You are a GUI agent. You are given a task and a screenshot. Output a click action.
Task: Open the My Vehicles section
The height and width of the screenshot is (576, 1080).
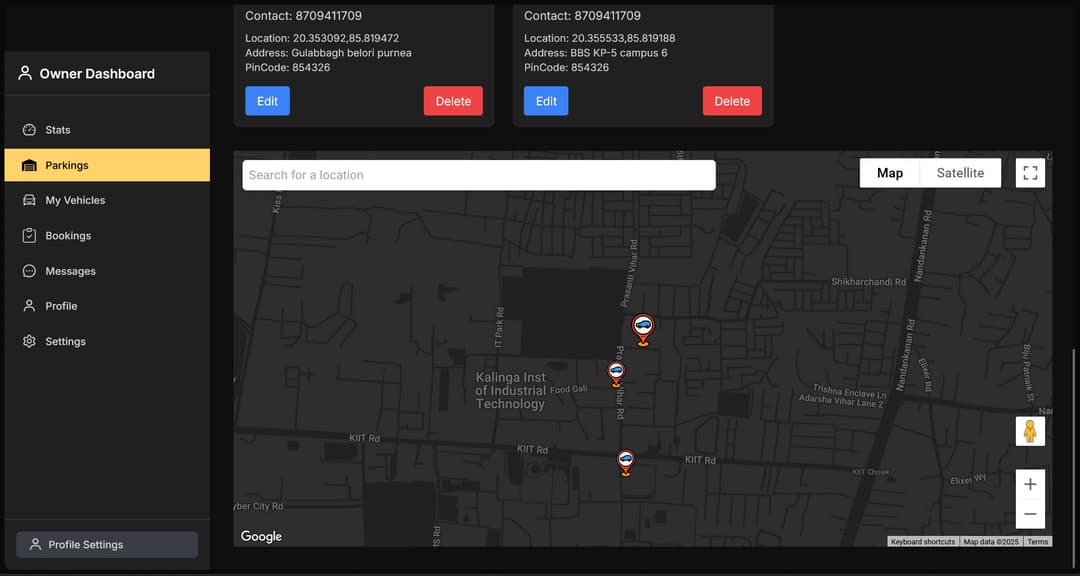(29, 199)
